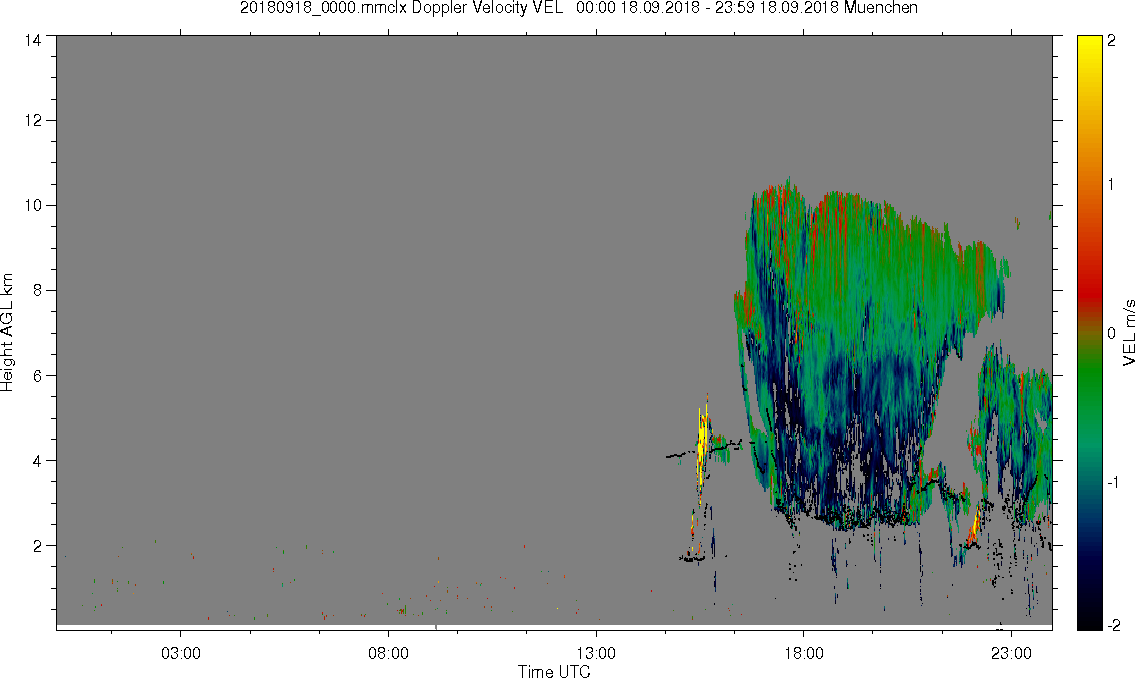This screenshot has height=678, width=1135.
Task: Click the '08:00' time axis label
Action: [388, 653]
